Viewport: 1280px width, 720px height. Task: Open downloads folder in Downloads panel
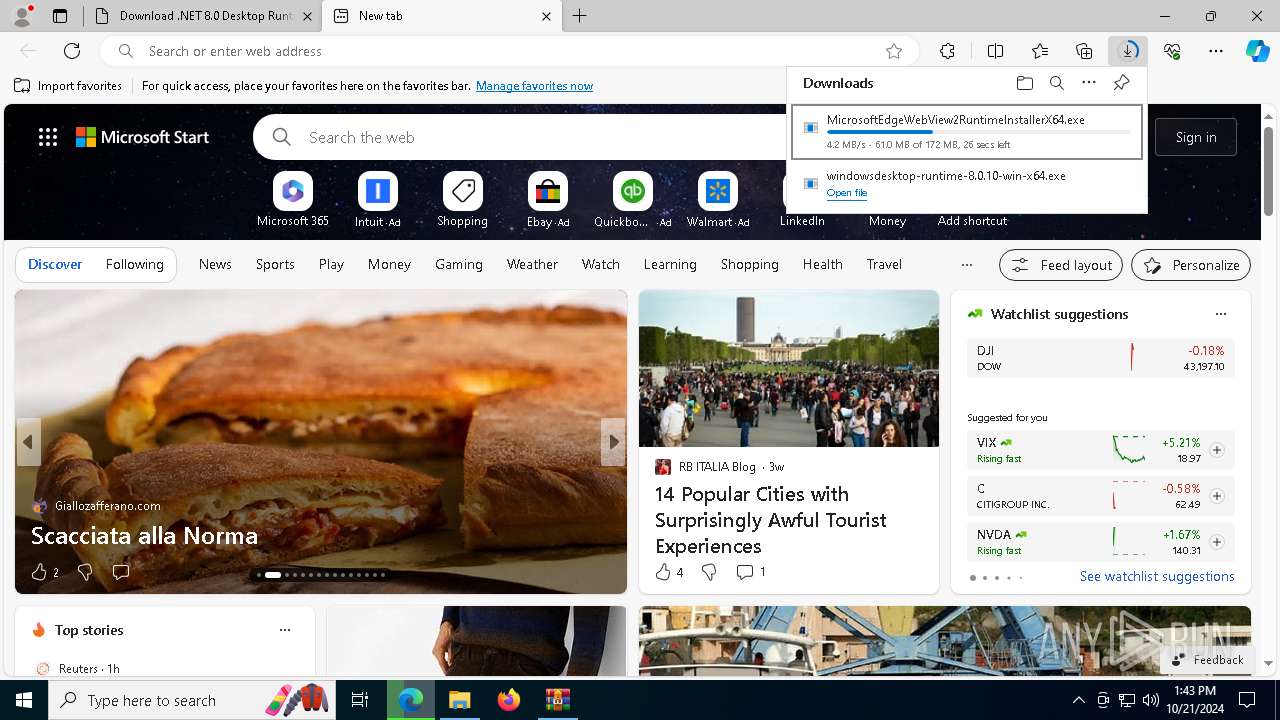(x=1025, y=83)
